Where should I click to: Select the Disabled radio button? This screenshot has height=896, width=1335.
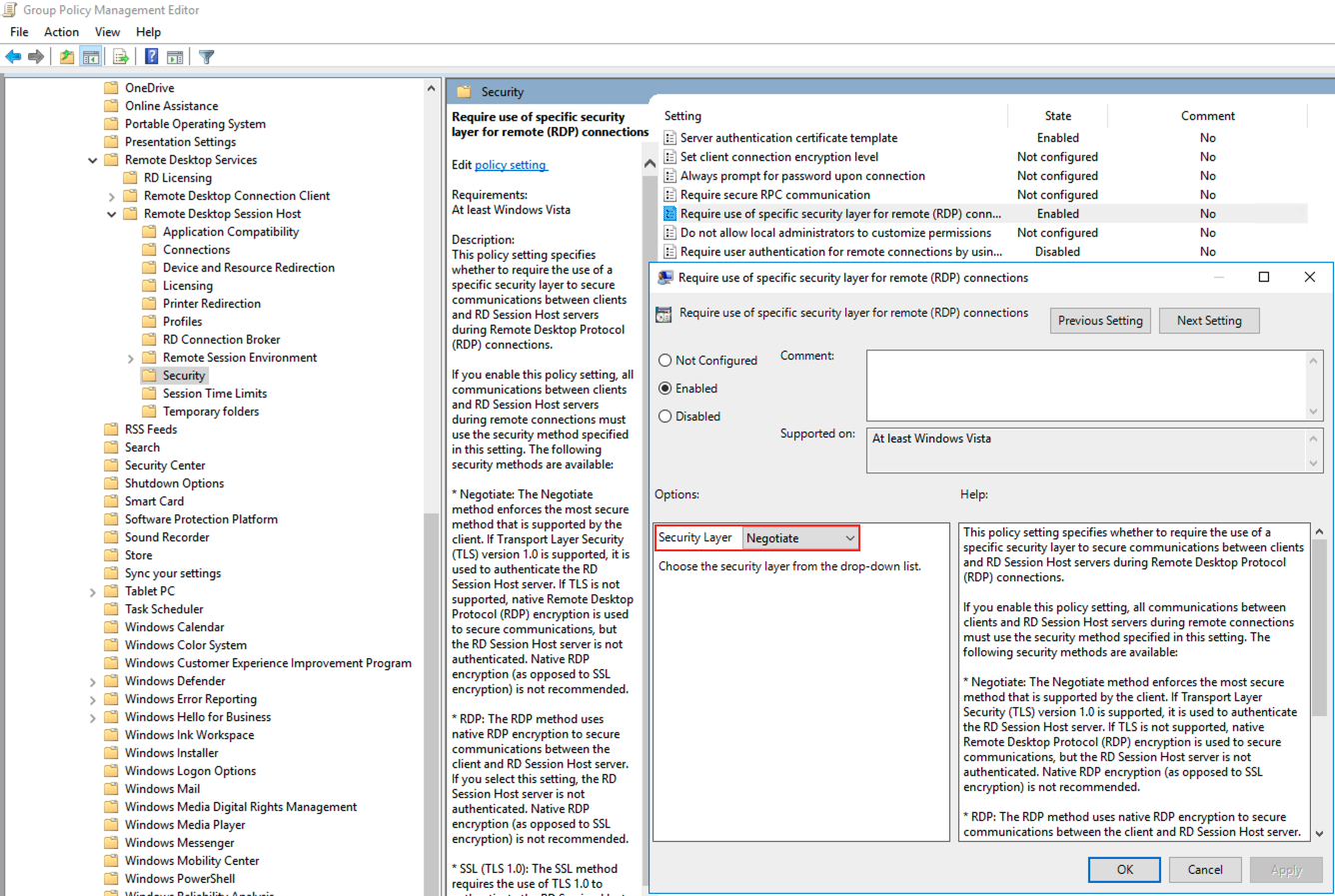(x=665, y=417)
